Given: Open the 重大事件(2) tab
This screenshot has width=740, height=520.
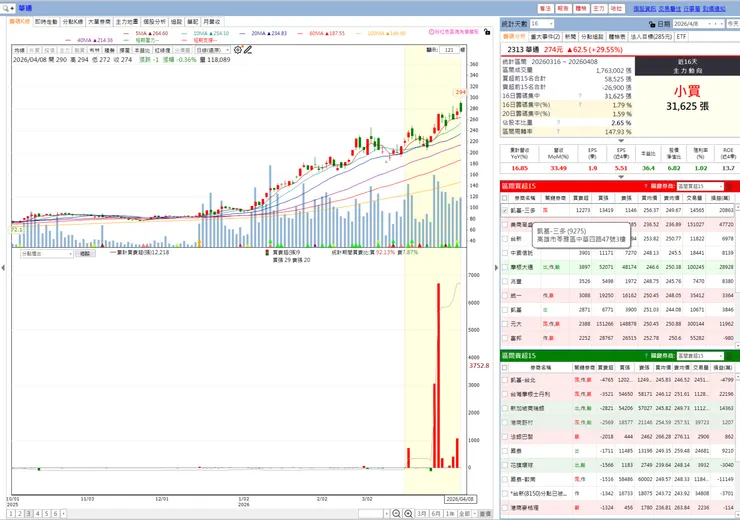Looking at the screenshot, I should (545, 36).
